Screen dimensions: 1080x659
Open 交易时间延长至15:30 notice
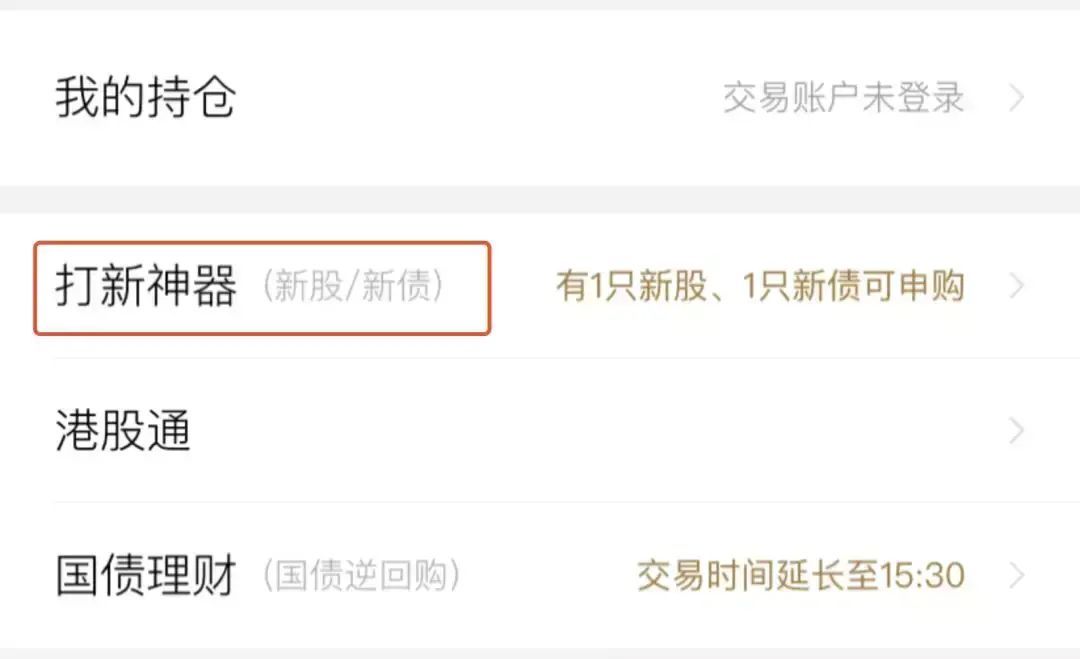801,576
